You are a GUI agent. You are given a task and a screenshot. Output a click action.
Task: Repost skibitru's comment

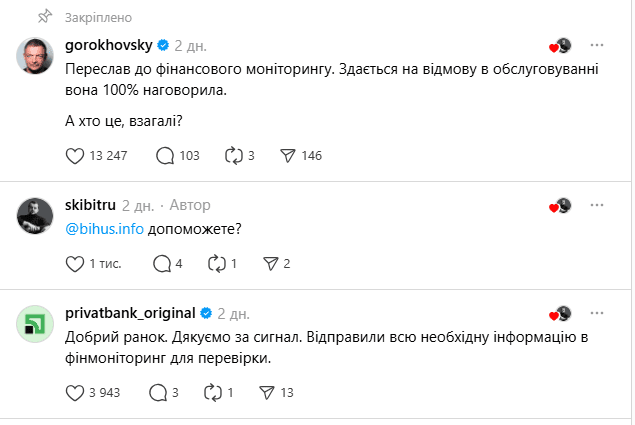point(217,264)
